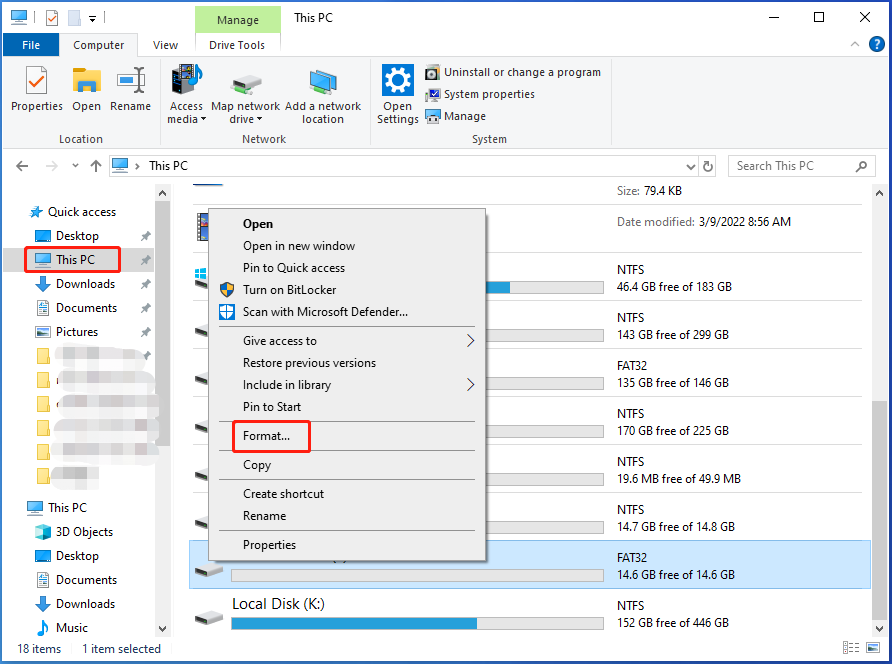Click the main pane scroll down arrow
Screen dimensions: 892x664
(x=879, y=629)
